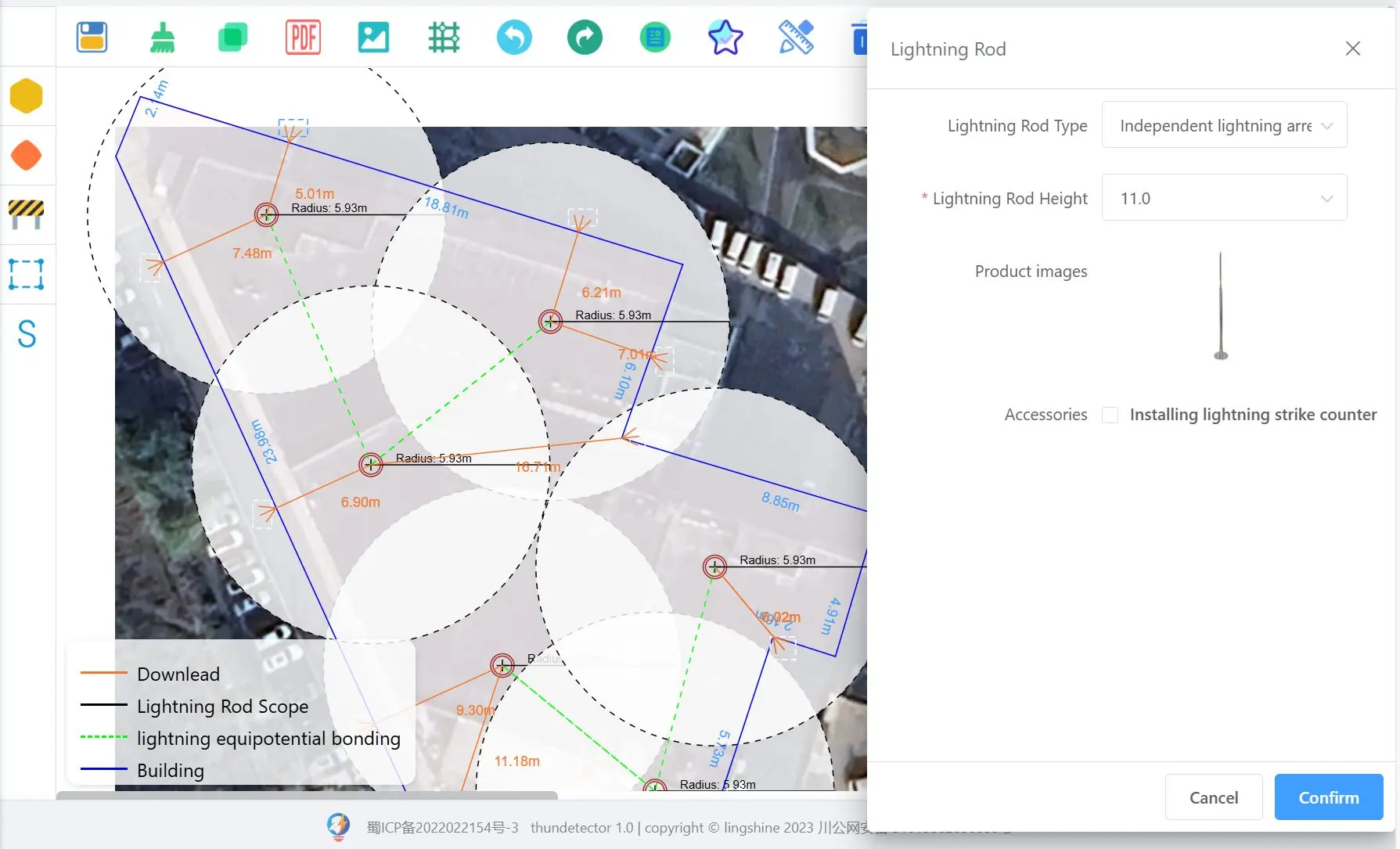Click the 18.81m building edge label
The image size is (1400, 849).
click(446, 208)
